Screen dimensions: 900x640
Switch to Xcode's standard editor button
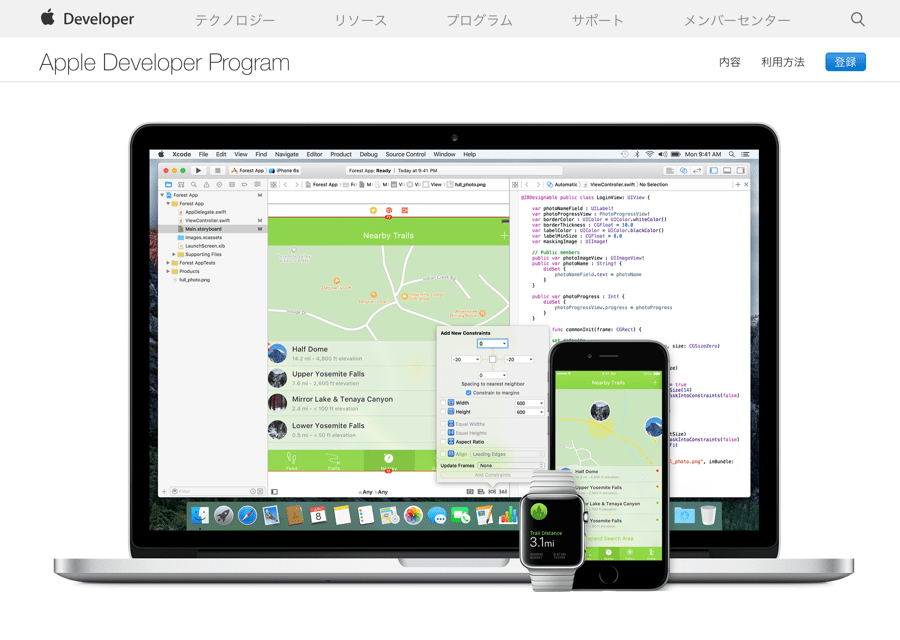[669, 170]
